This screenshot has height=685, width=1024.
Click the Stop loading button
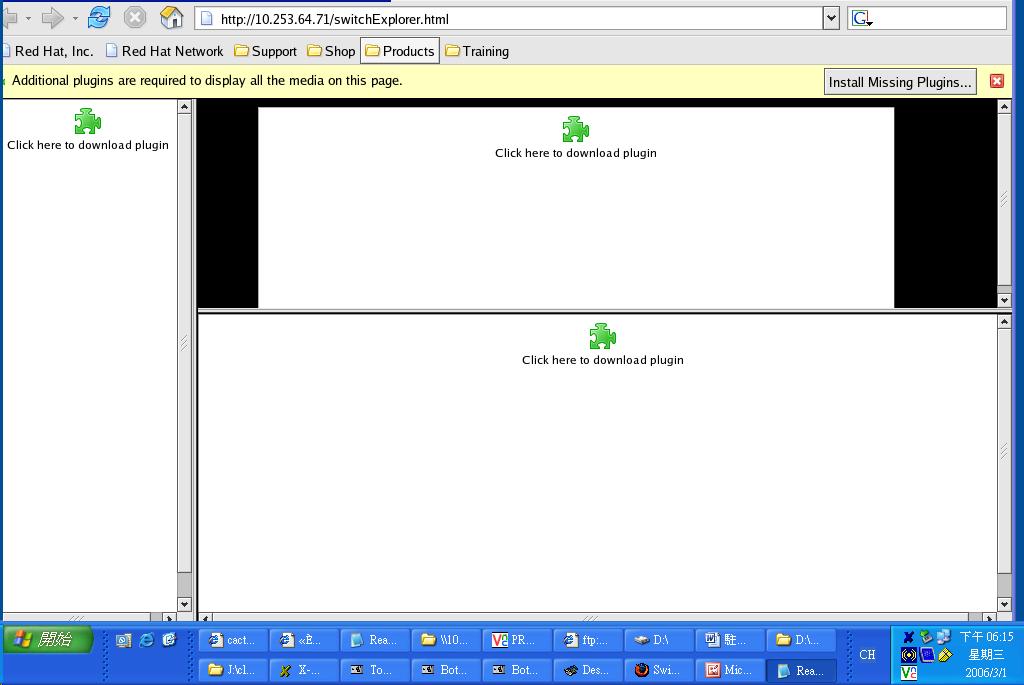(135, 18)
